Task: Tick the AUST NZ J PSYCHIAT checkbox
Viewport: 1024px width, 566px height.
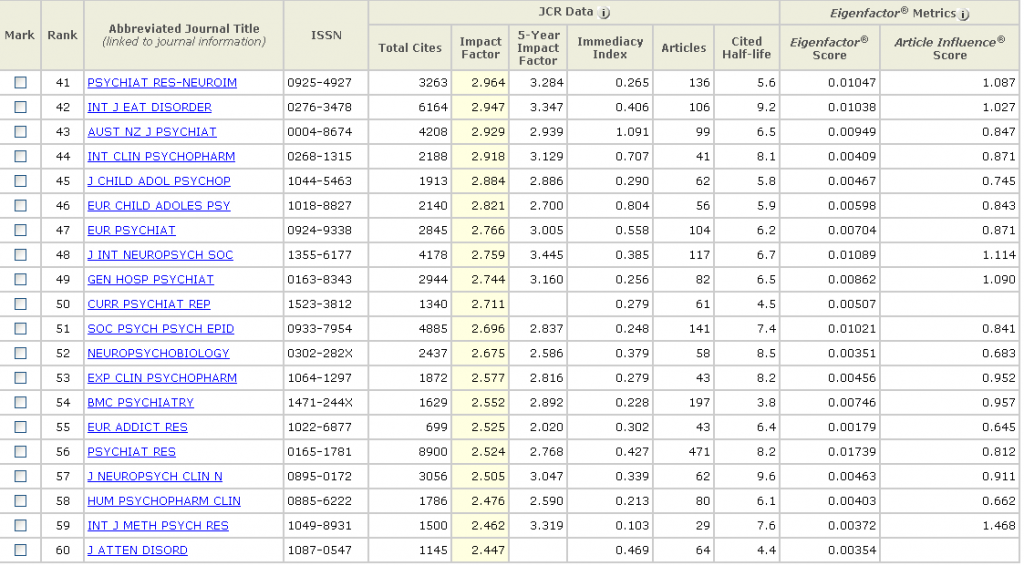Action: pos(20,132)
